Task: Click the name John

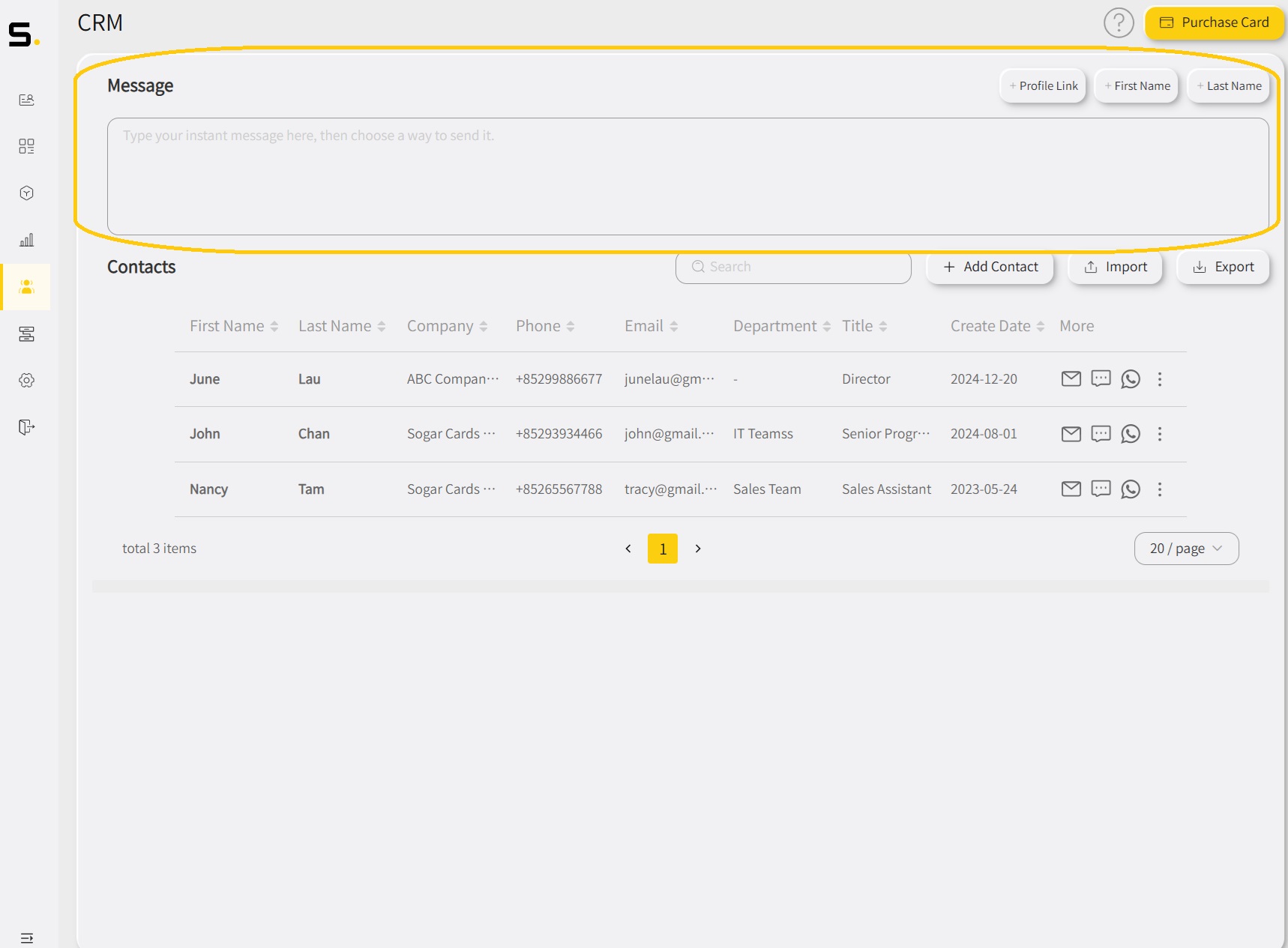Action: coord(205,434)
